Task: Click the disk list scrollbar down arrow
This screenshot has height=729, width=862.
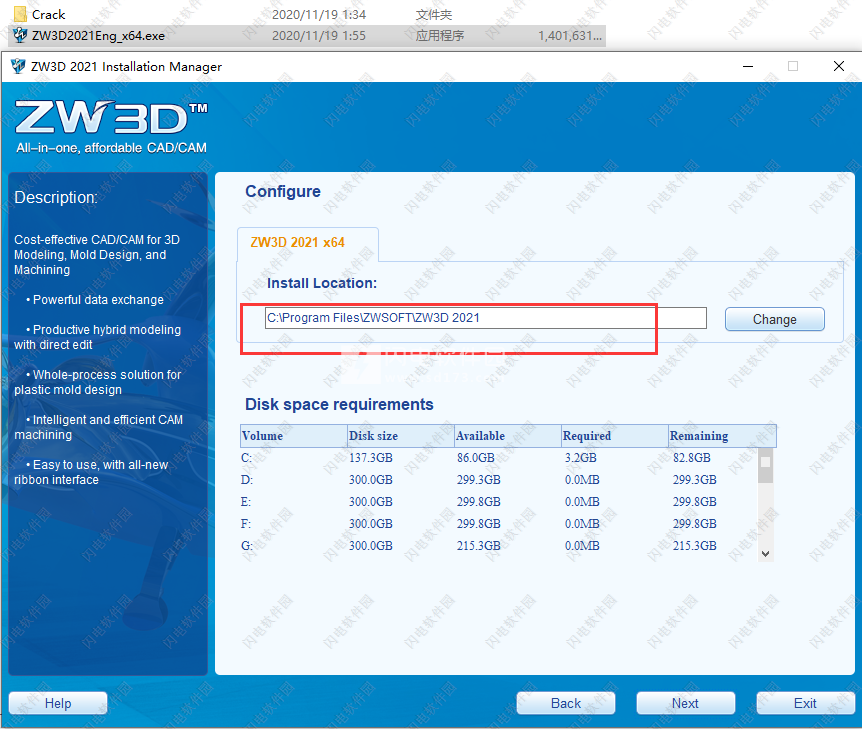Action: pos(765,554)
